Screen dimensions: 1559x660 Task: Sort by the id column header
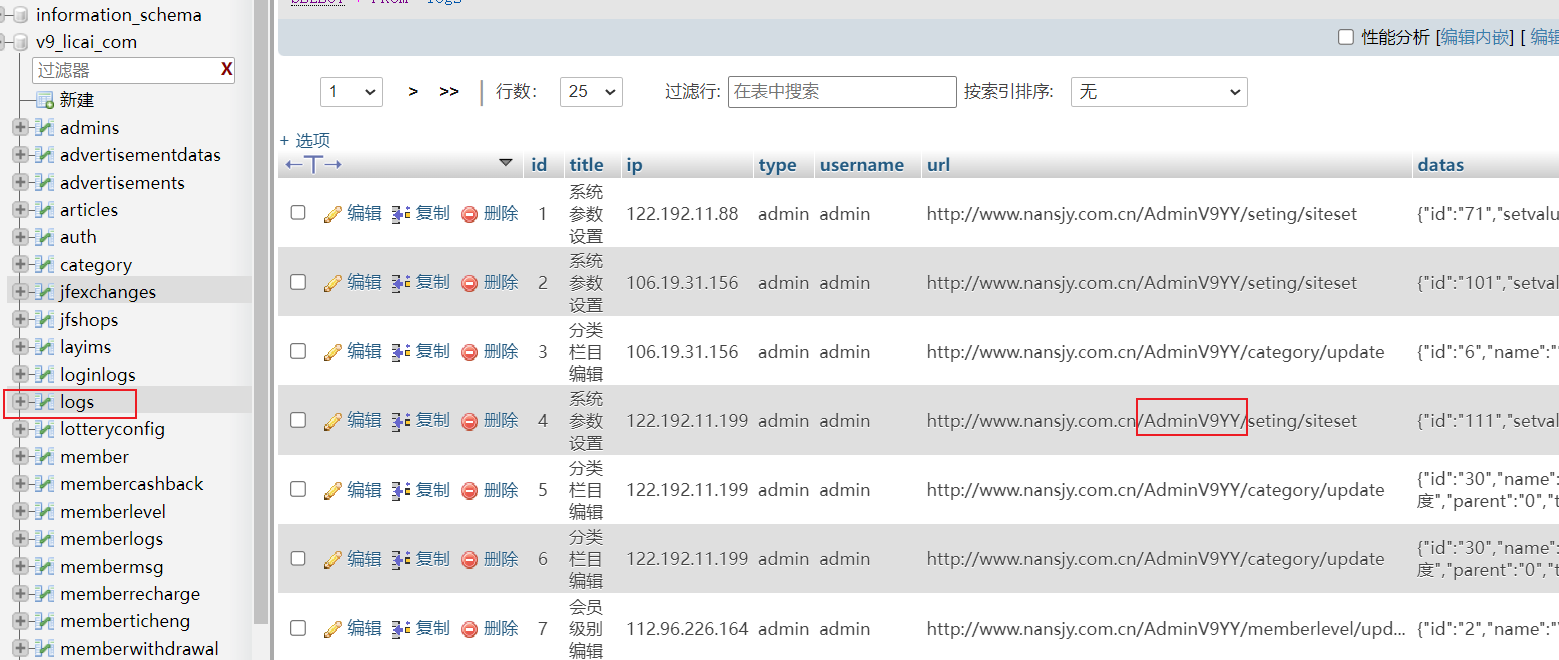(539, 165)
